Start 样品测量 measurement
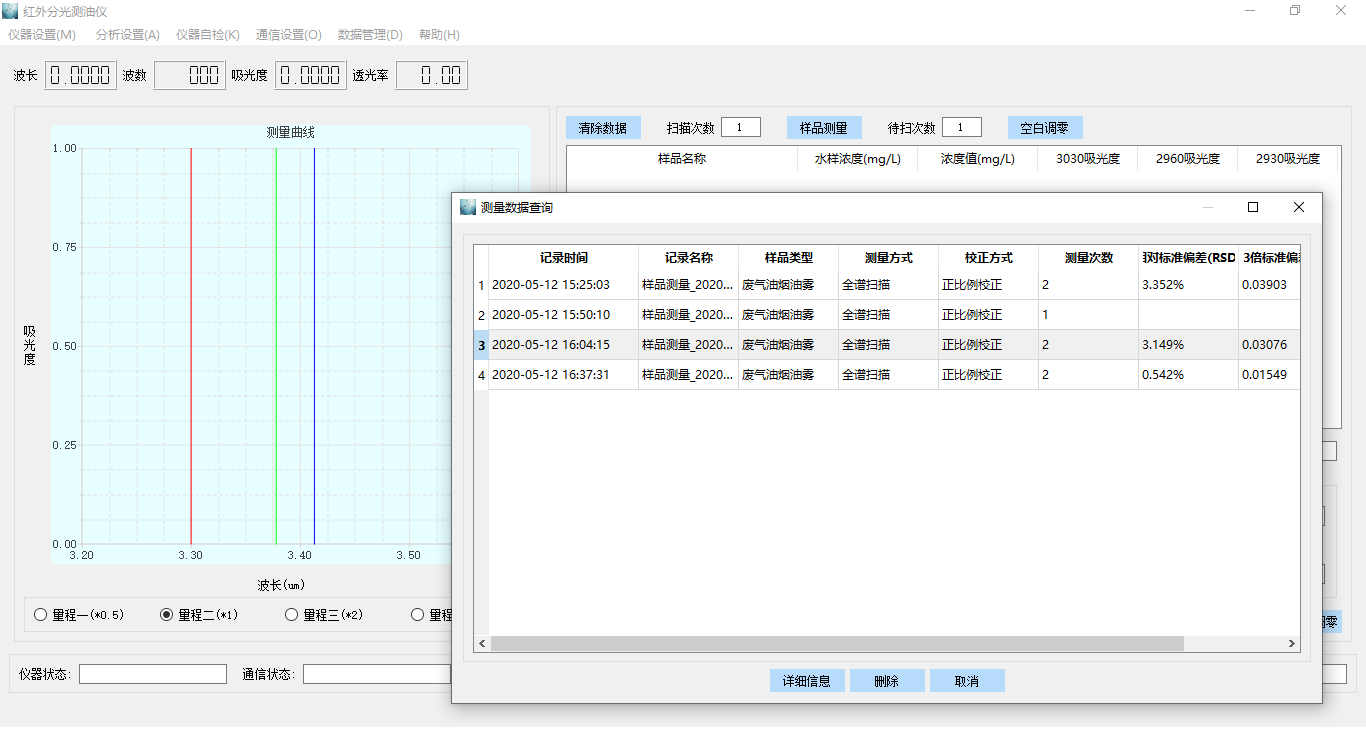Image resolution: width=1366 pixels, height=733 pixels. coord(823,128)
